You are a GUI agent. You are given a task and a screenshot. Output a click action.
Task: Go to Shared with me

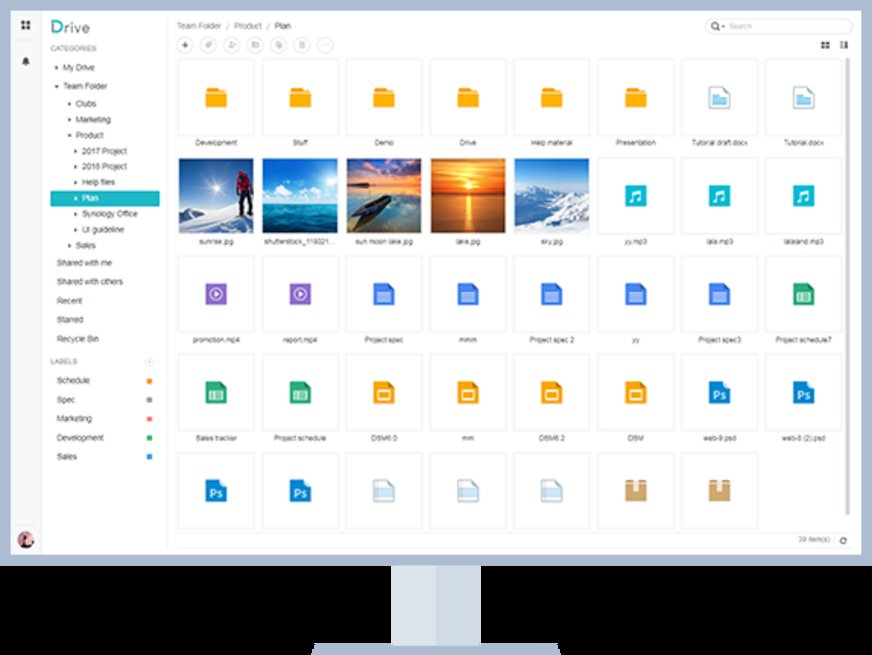point(84,263)
